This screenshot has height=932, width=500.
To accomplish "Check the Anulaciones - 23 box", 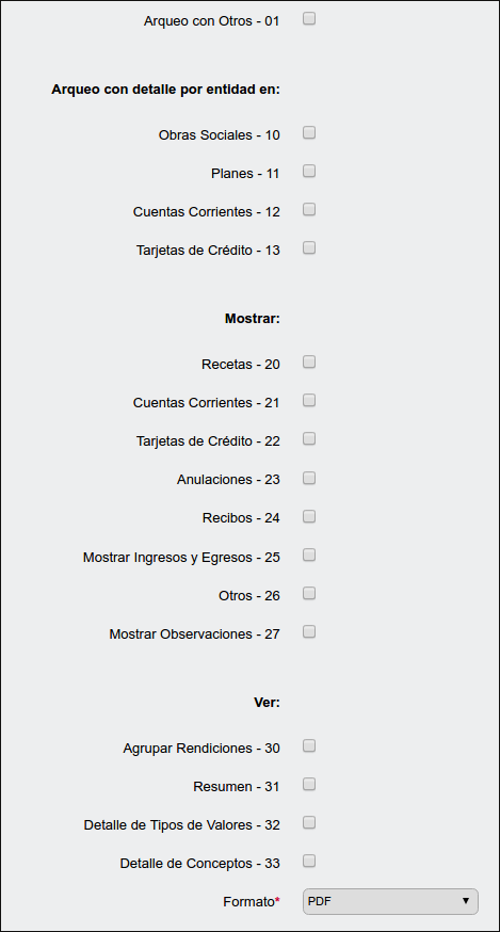I will (x=309, y=478).
